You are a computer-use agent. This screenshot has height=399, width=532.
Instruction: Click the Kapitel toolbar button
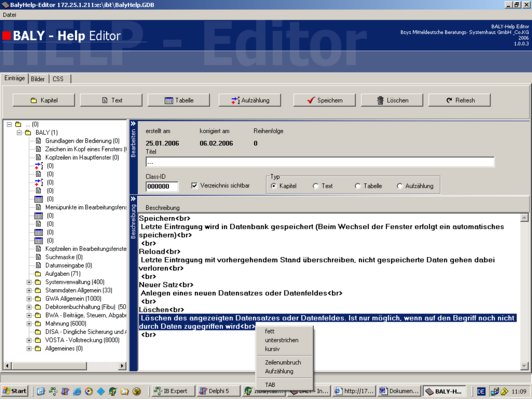click(x=44, y=100)
